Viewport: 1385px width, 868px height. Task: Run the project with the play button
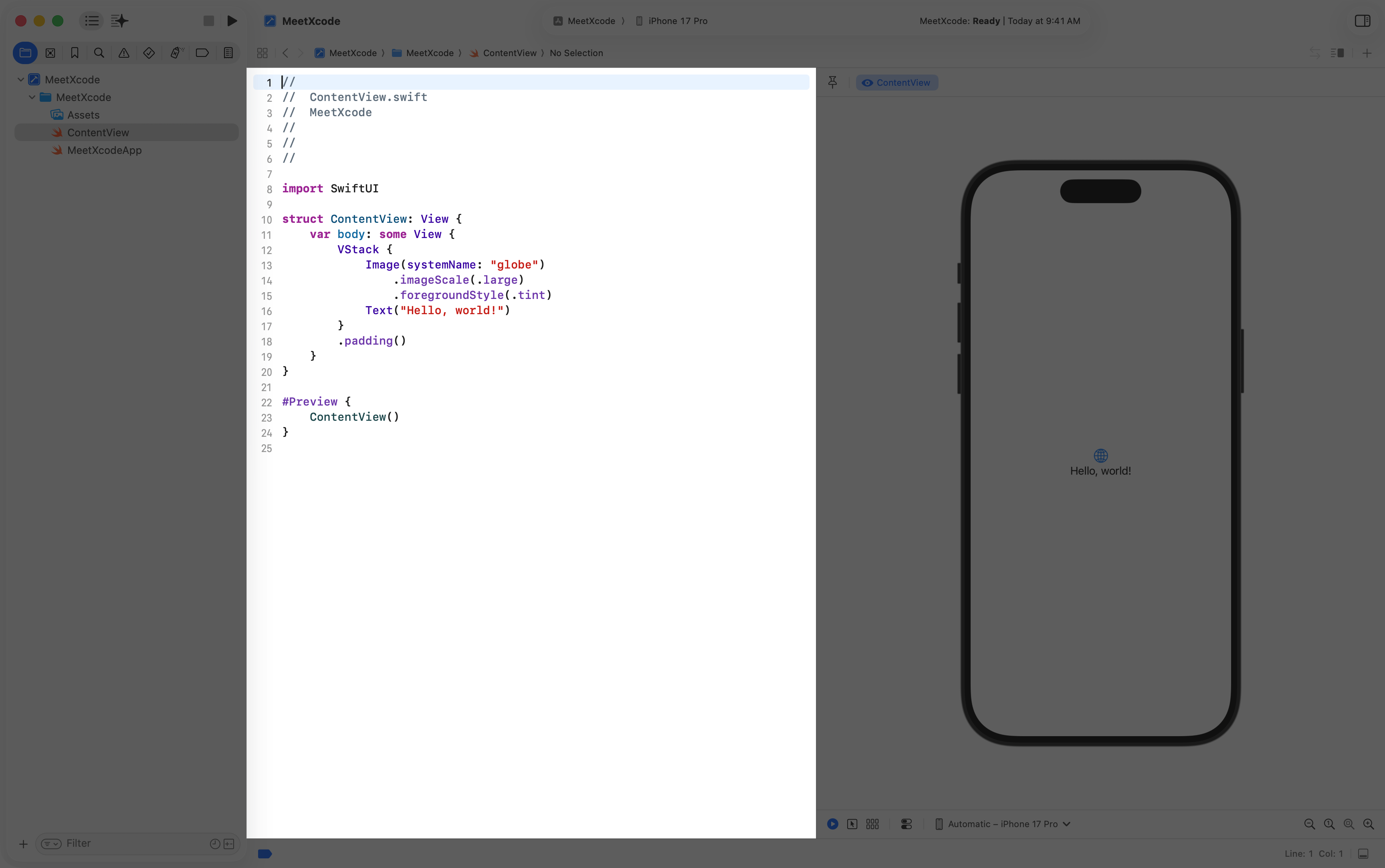pos(232,21)
